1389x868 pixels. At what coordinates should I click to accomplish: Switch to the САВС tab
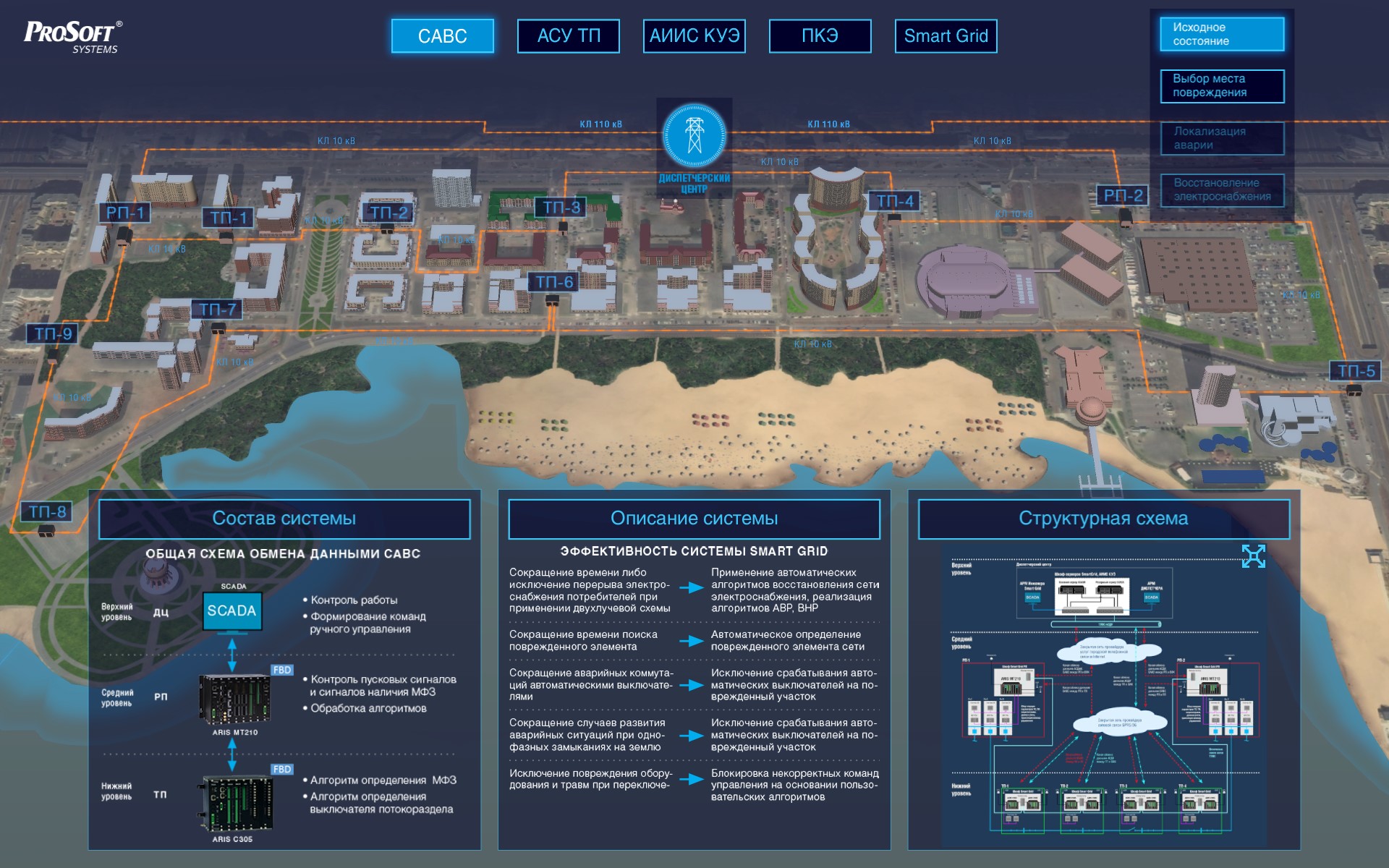(x=442, y=36)
